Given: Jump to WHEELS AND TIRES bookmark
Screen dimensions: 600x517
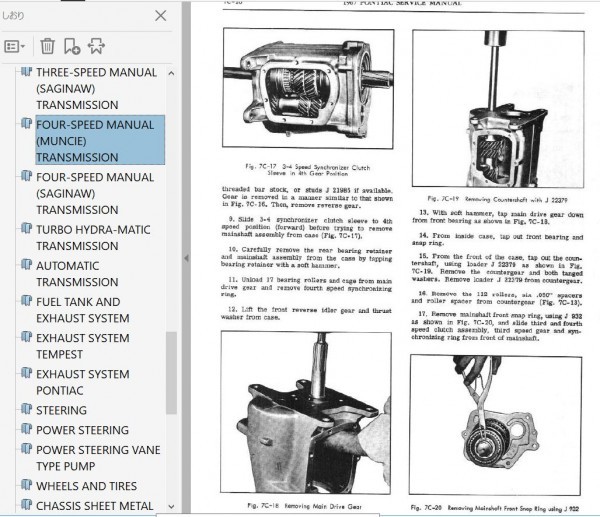Looking at the screenshot, I should click(x=86, y=486).
